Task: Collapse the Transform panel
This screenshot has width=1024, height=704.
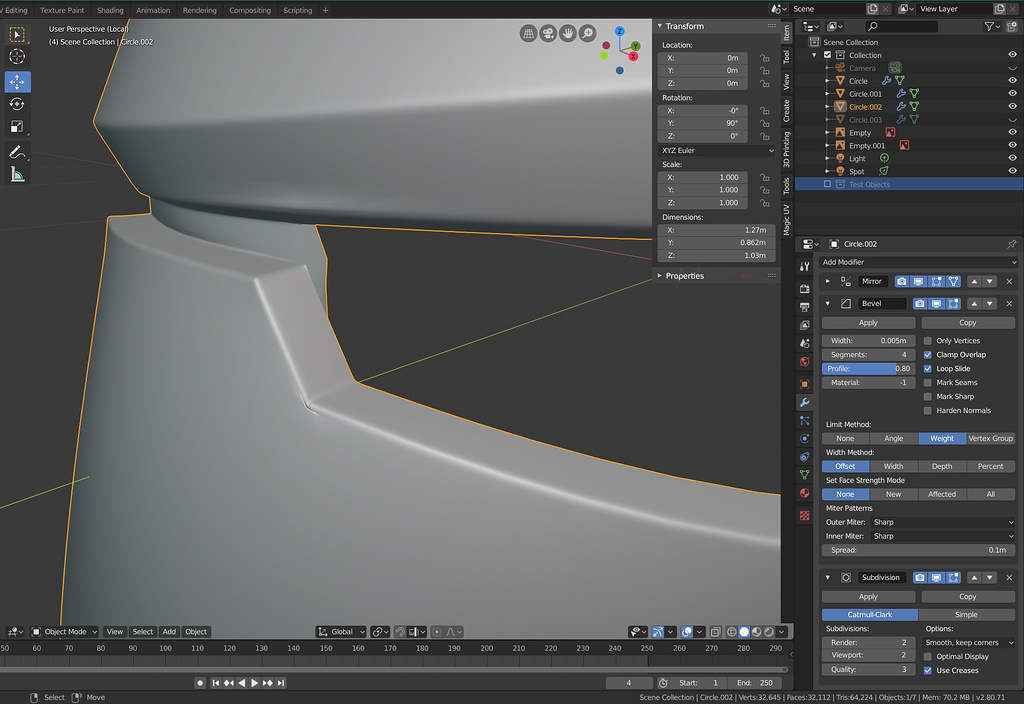Action: 660,26
